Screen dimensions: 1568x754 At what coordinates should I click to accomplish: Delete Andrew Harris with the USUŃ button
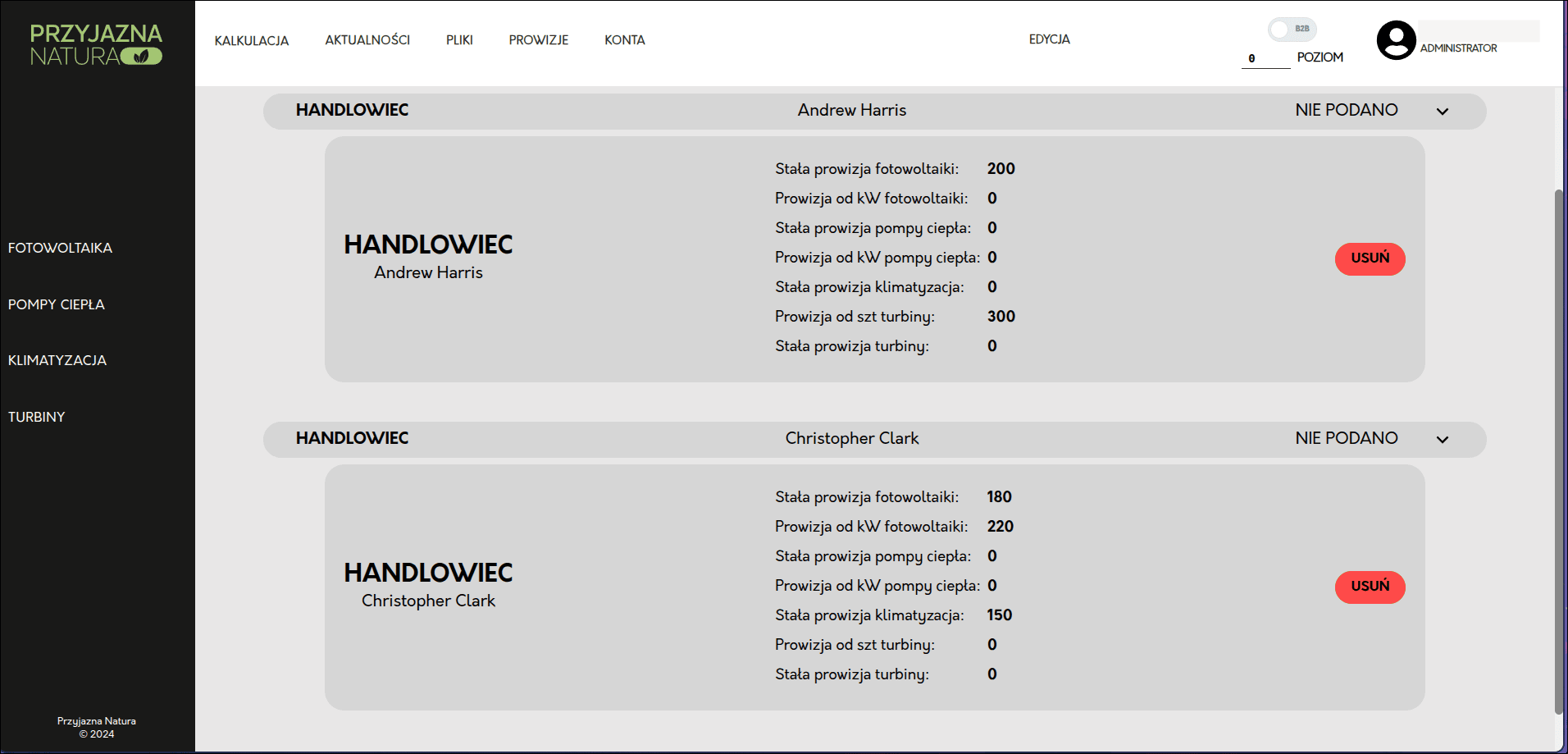coord(1370,258)
